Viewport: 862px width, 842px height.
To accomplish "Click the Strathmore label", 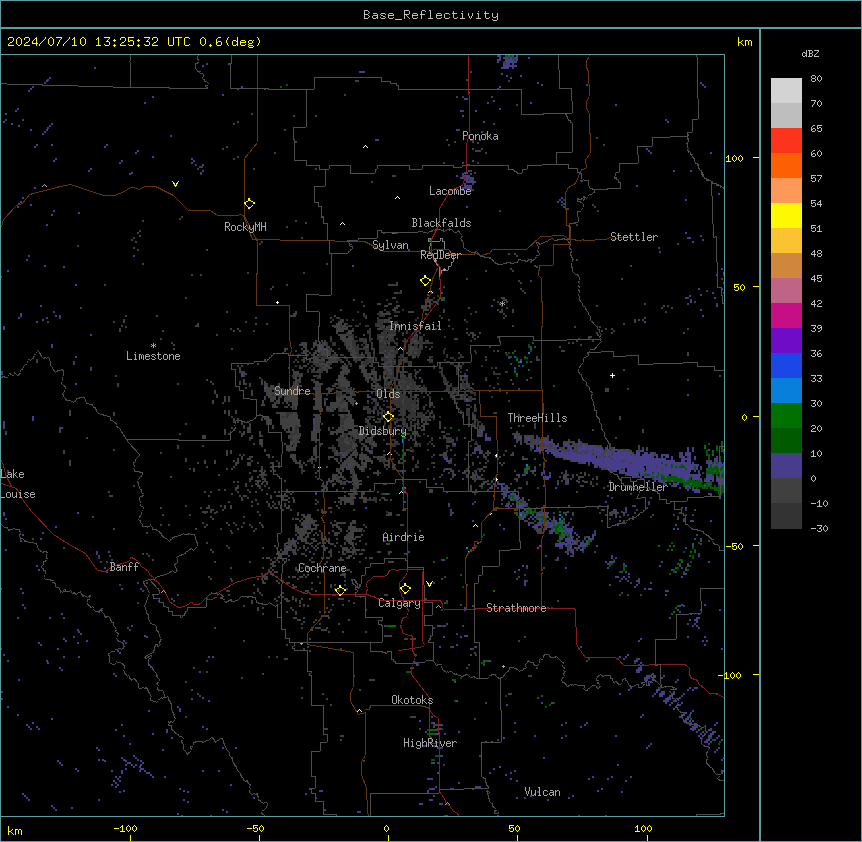I will (516, 608).
